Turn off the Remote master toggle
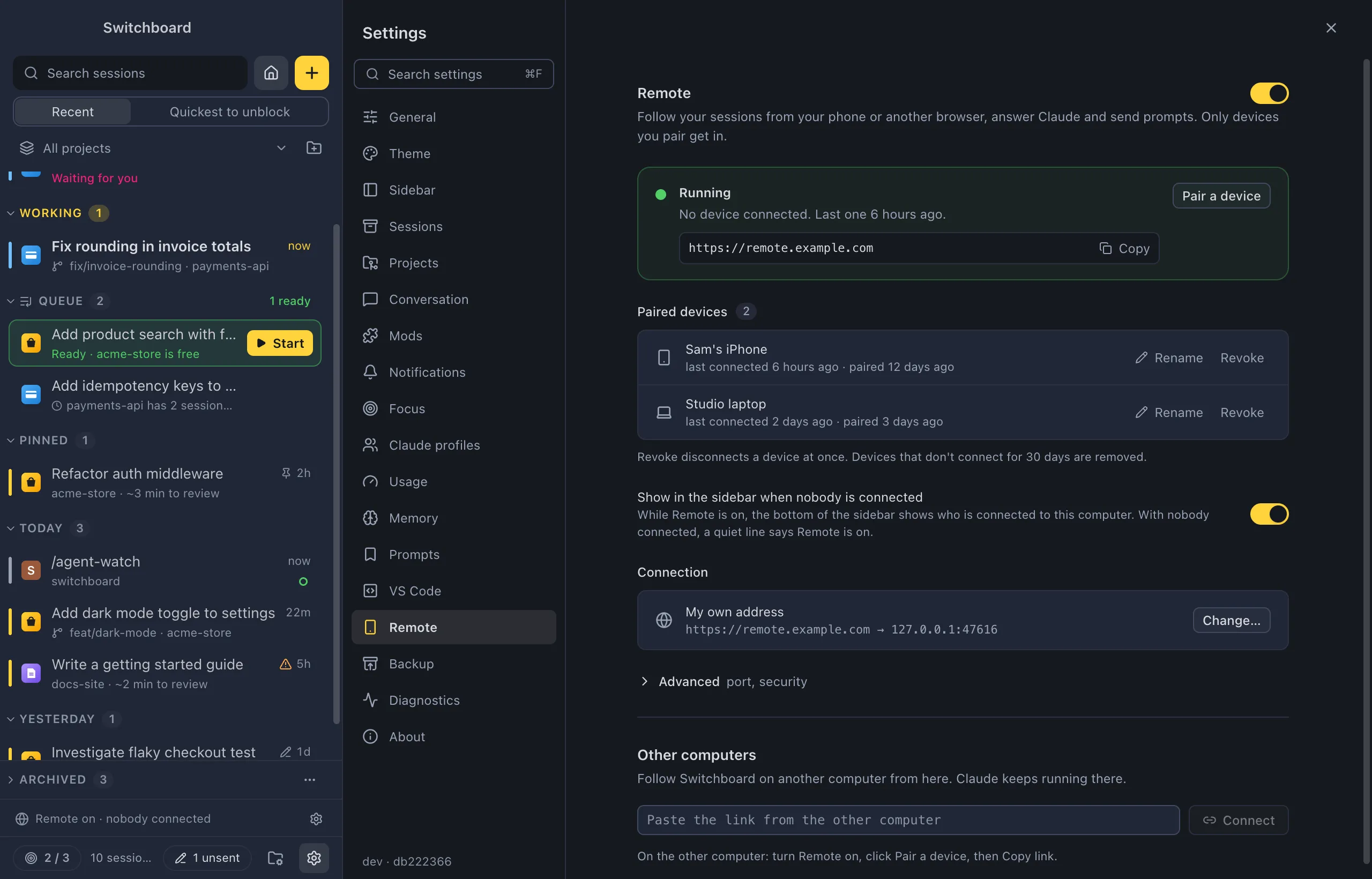The width and height of the screenshot is (1372, 879). (1269, 93)
